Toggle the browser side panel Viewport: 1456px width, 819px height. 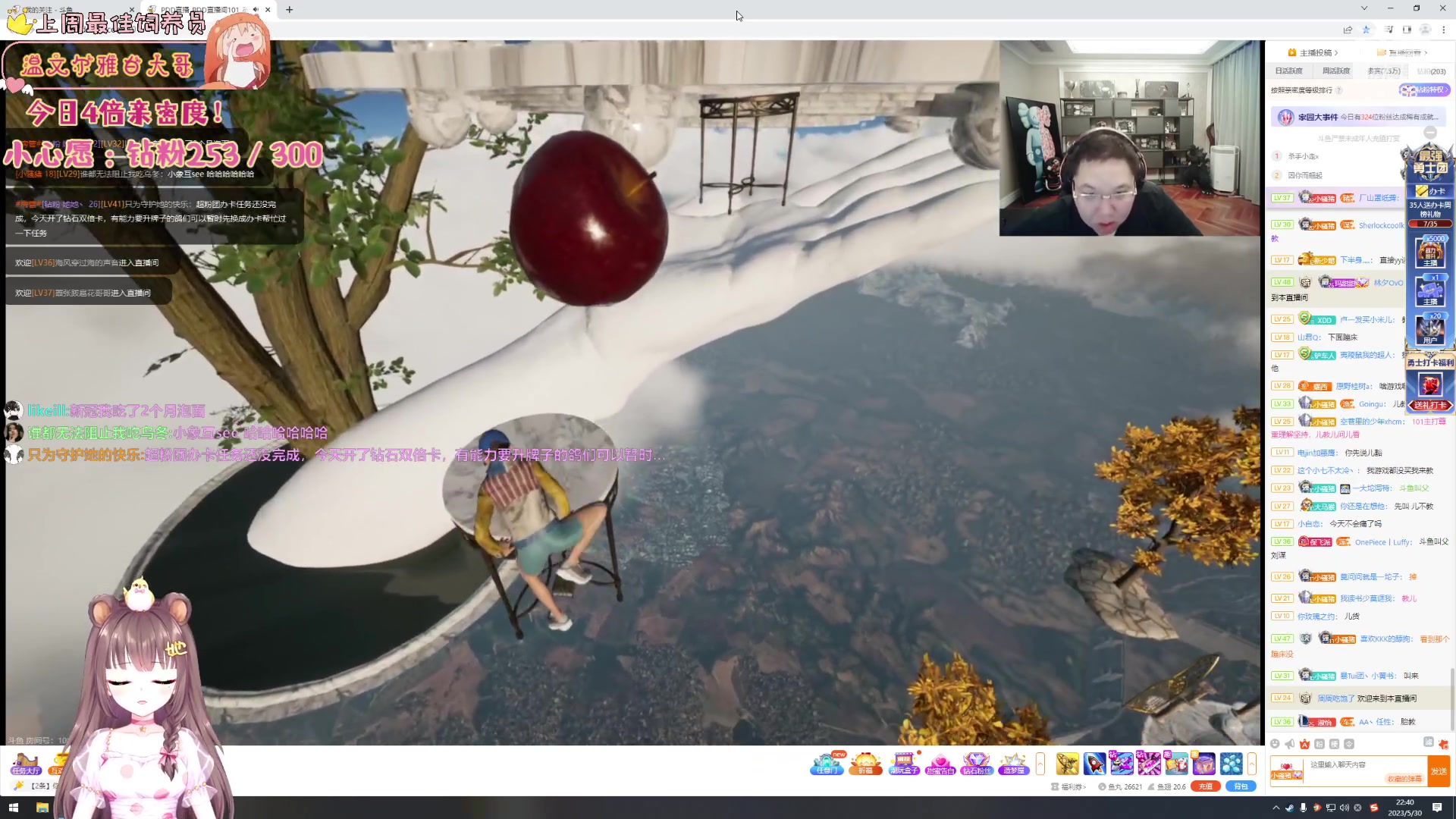coord(1407,30)
